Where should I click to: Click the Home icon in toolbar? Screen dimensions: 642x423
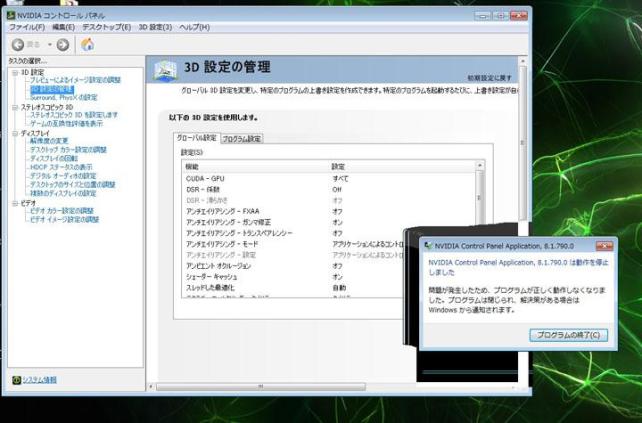click(87, 44)
